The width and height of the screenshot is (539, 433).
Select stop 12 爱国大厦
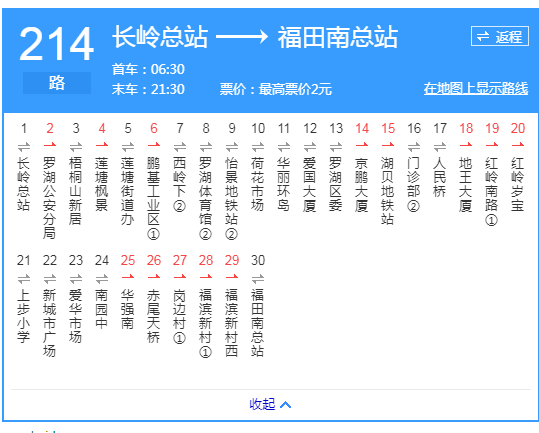pos(310,184)
